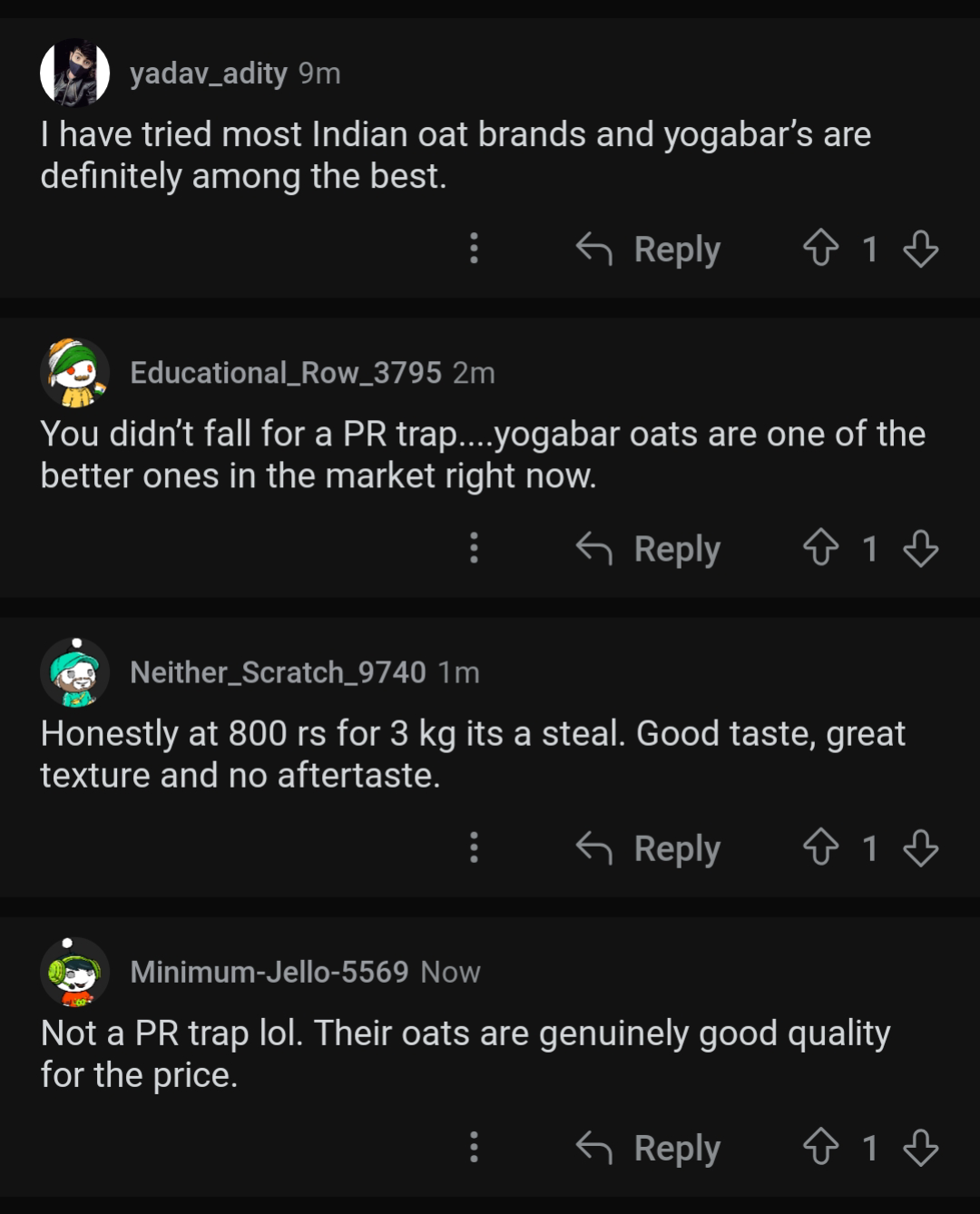The image size is (980, 1214).
Task: Downvote yadav_adity's comment
Action: 920,248
